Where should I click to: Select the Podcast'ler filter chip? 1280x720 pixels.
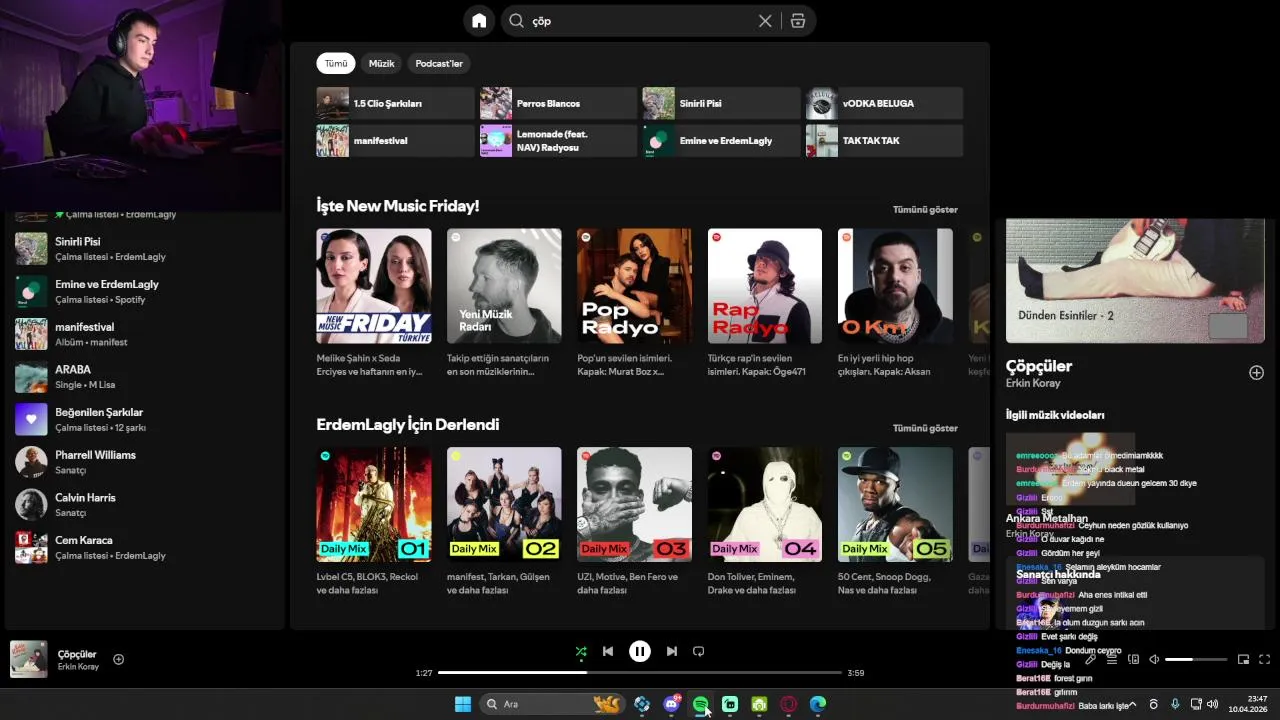point(439,63)
